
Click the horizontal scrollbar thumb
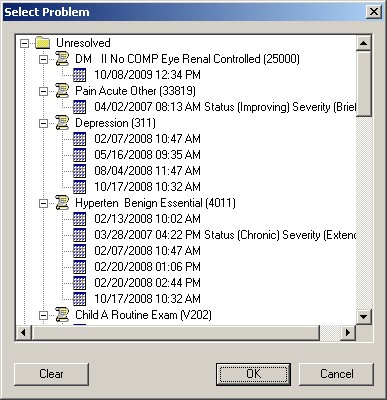tap(176, 332)
